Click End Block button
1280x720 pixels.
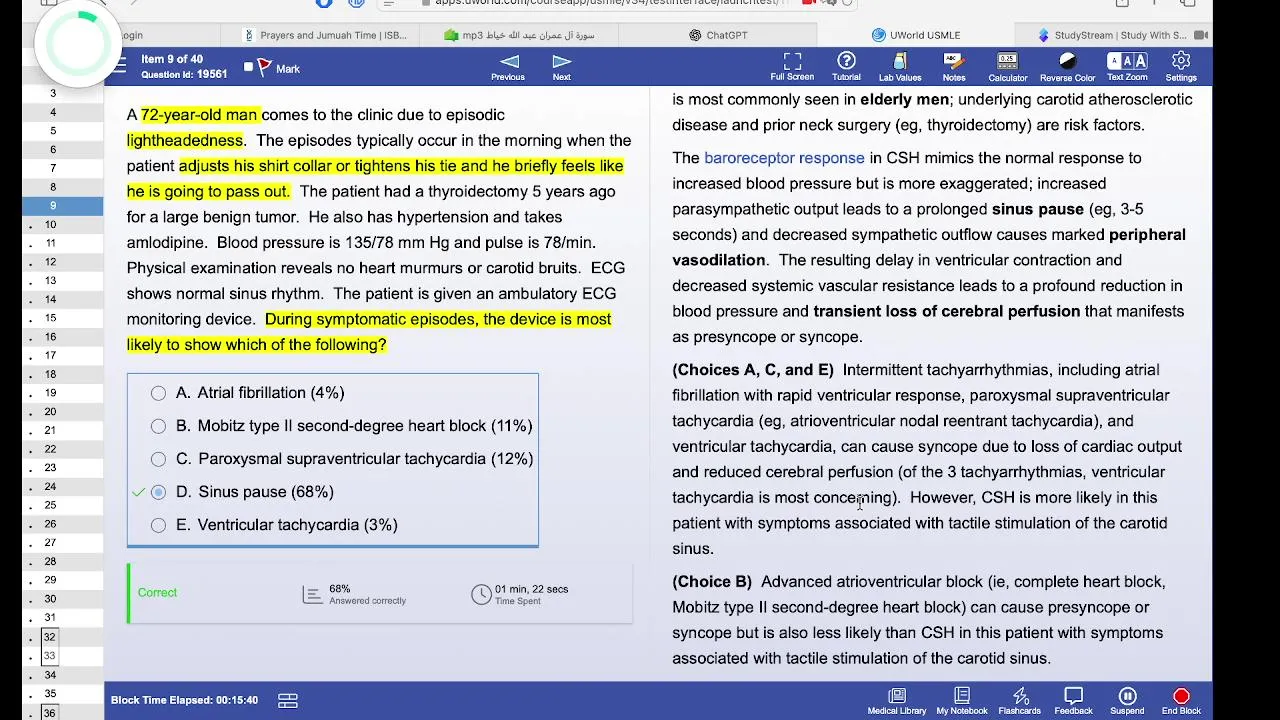1181,701
